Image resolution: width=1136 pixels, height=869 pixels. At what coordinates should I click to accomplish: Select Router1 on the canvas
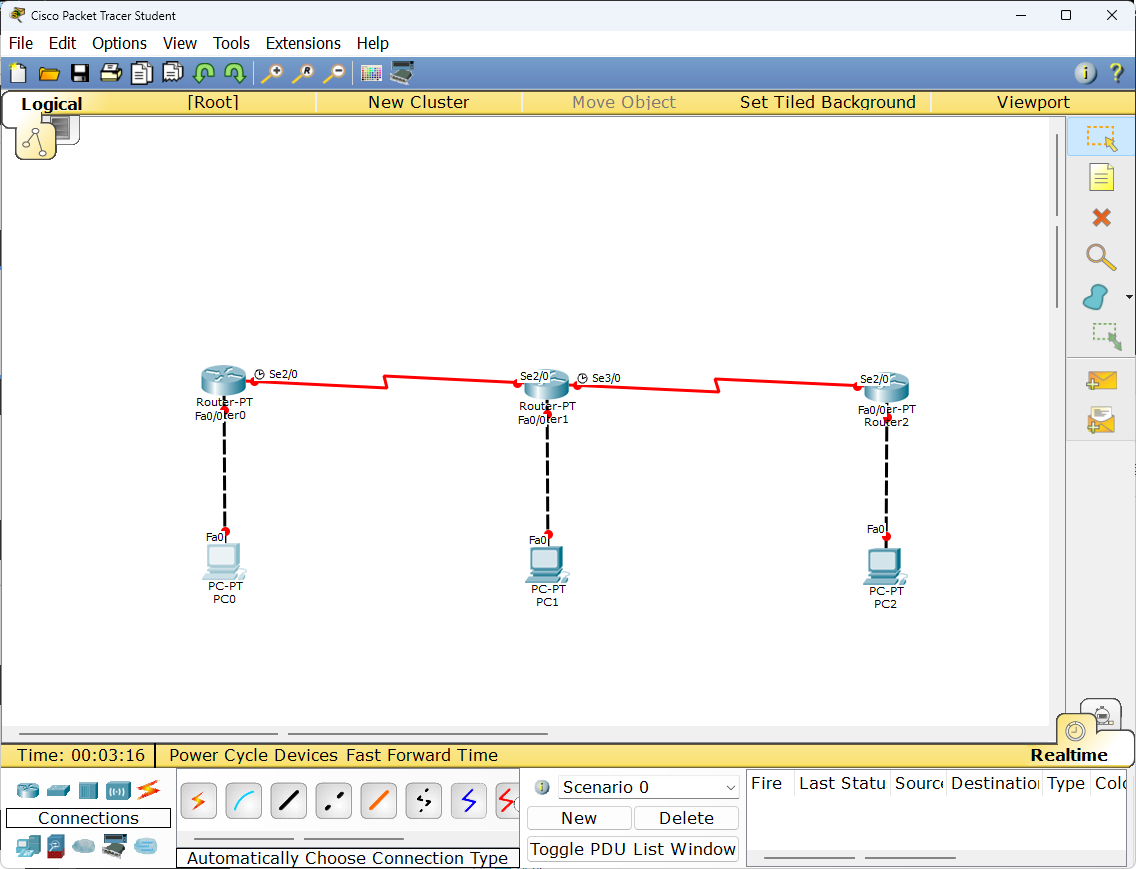click(546, 384)
